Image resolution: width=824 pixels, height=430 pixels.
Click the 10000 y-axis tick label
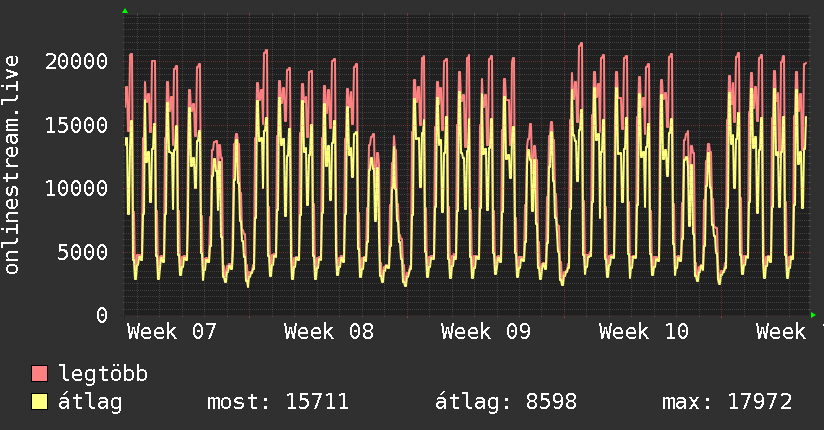coord(78,188)
